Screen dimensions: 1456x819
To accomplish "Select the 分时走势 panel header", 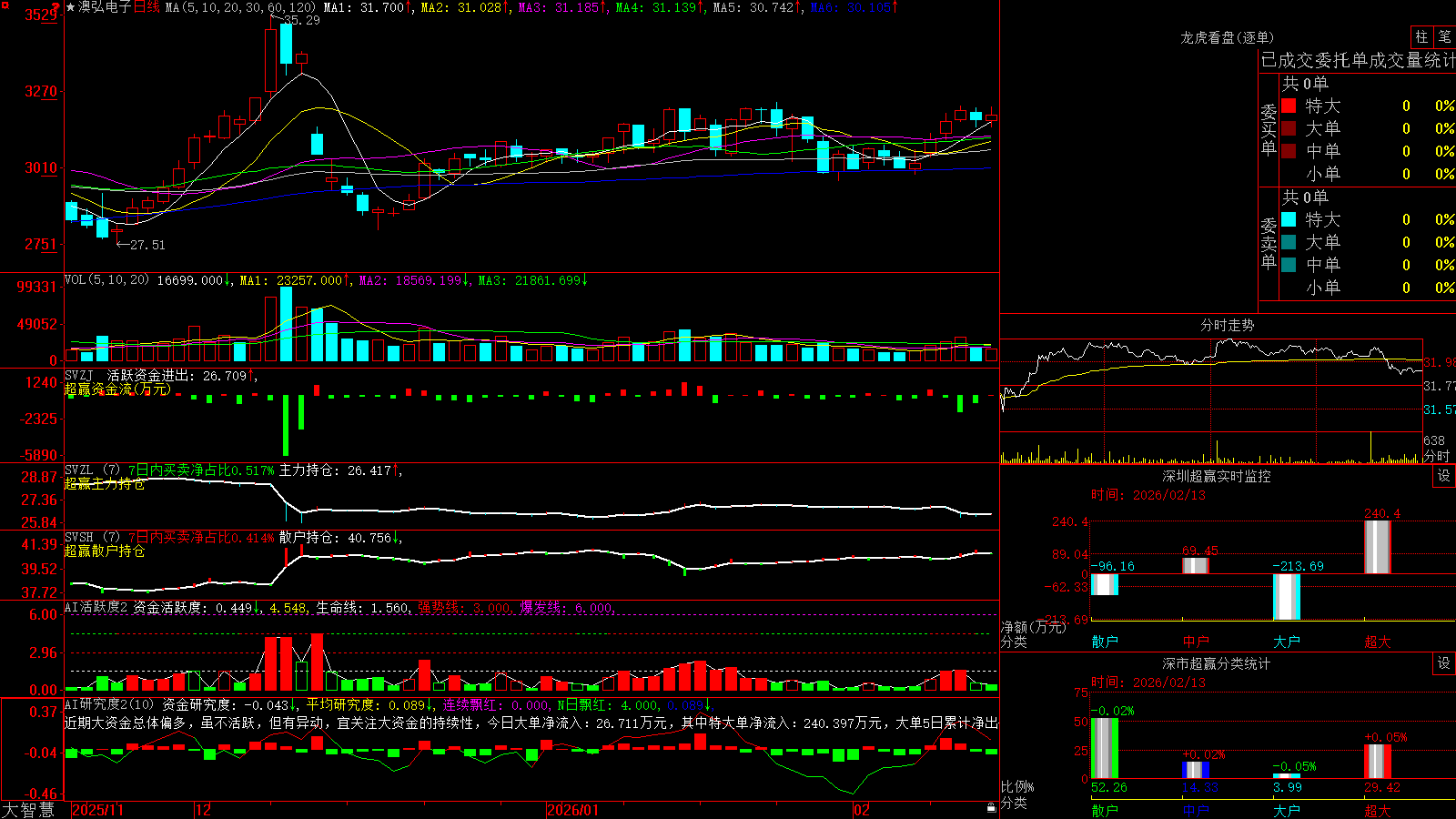I will 1227,325.
